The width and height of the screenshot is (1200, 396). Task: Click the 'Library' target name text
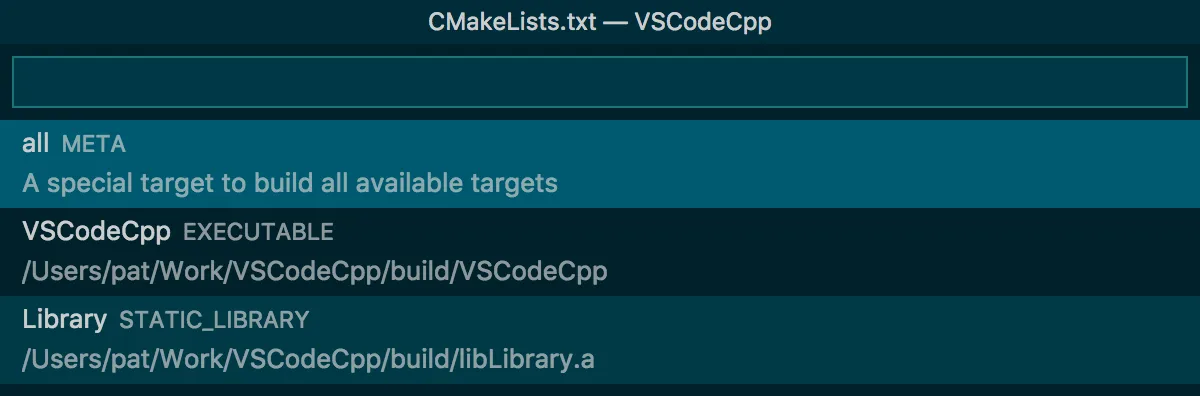64,320
